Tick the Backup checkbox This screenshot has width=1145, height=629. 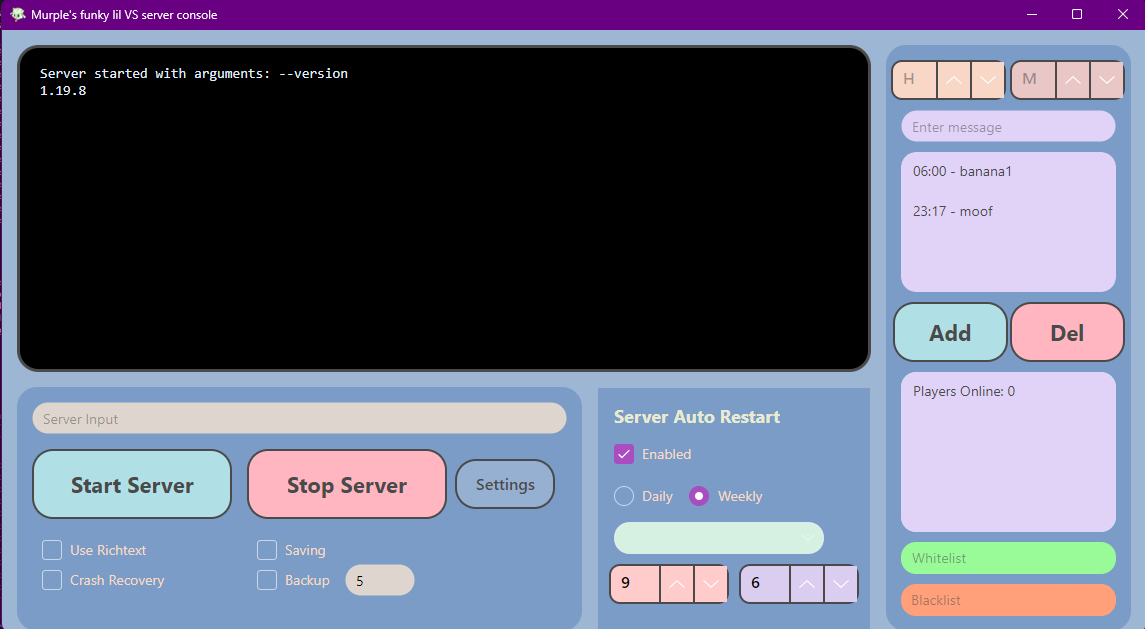267,580
